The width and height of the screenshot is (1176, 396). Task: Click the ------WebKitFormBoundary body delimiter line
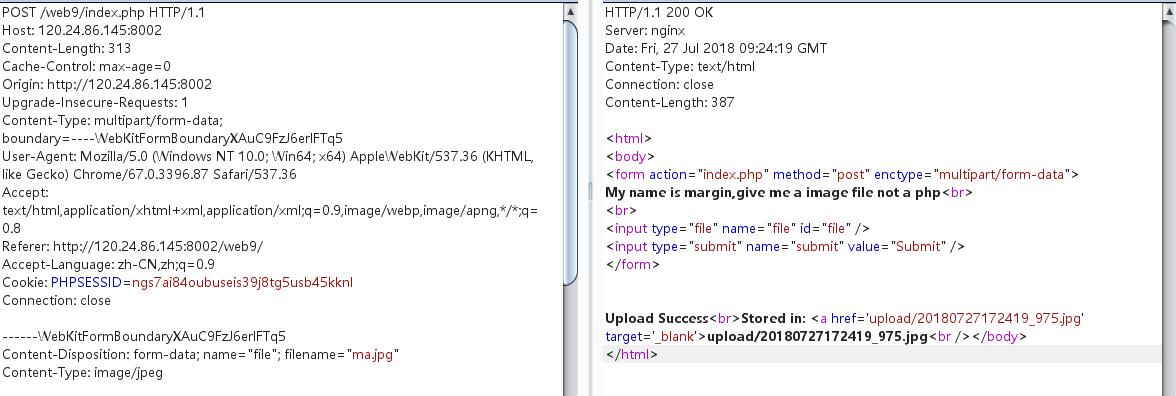pos(144,337)
